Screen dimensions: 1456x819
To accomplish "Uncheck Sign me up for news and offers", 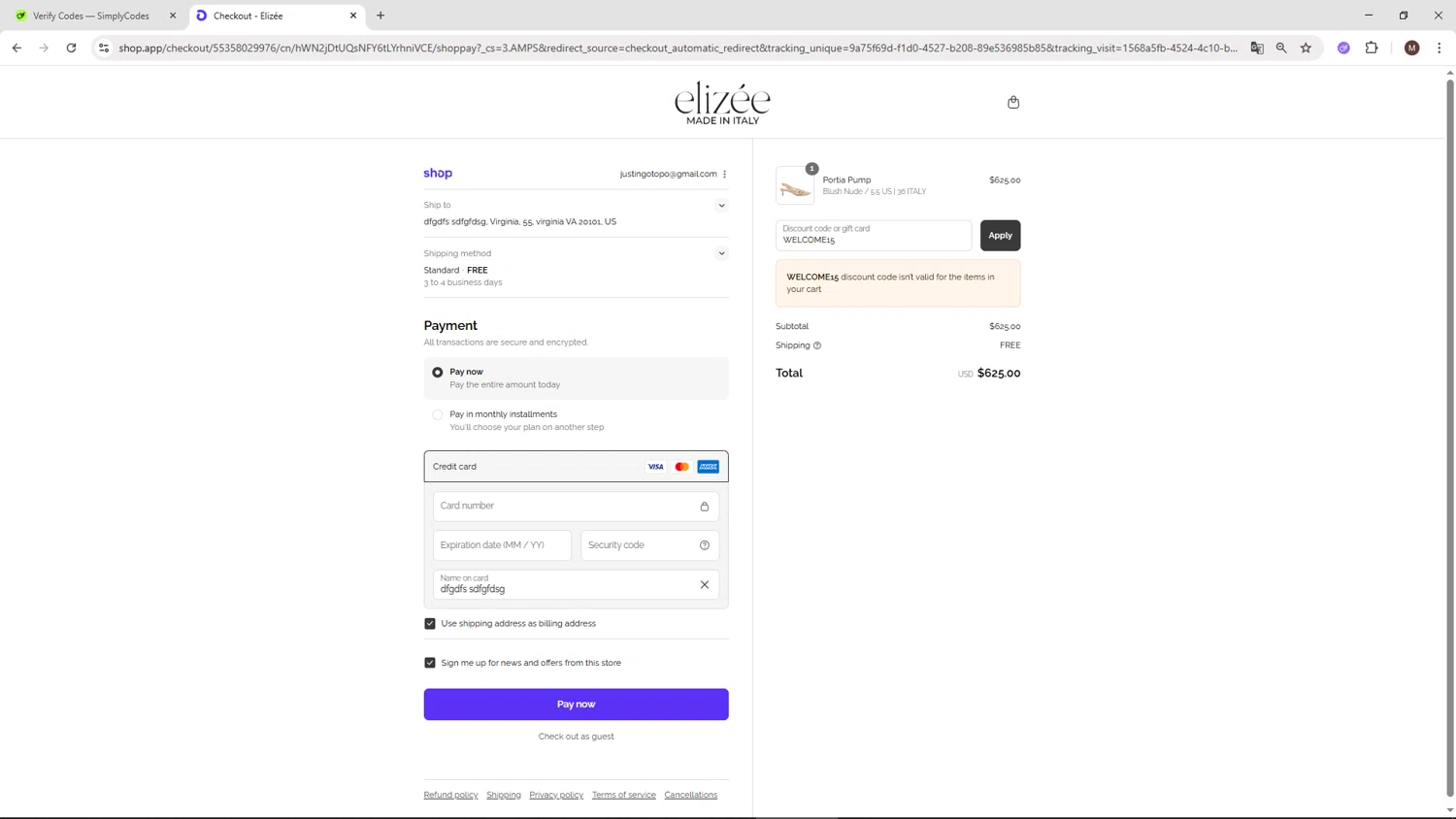I will coord(430,663).
